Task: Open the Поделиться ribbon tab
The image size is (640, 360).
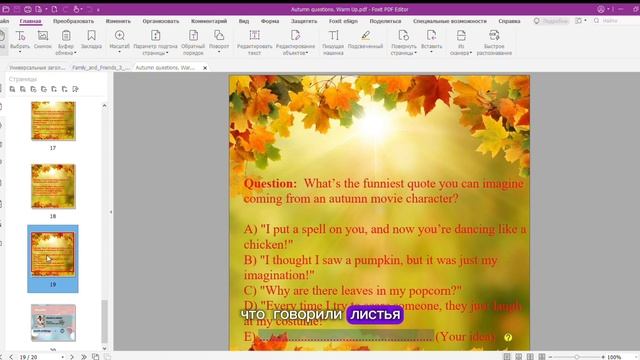Action: pos(385,21)
